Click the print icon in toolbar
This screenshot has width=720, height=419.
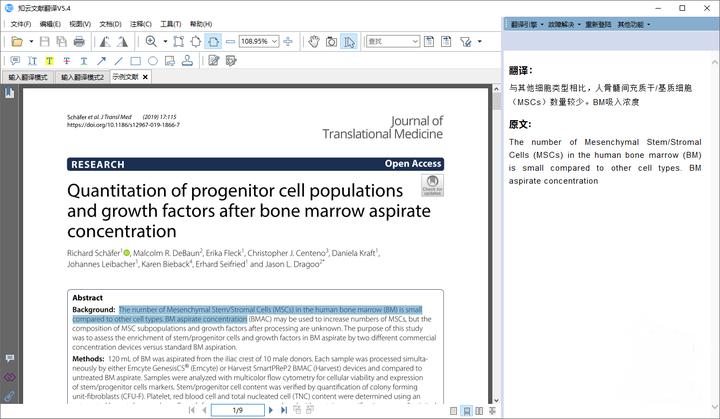coord(78,42)
